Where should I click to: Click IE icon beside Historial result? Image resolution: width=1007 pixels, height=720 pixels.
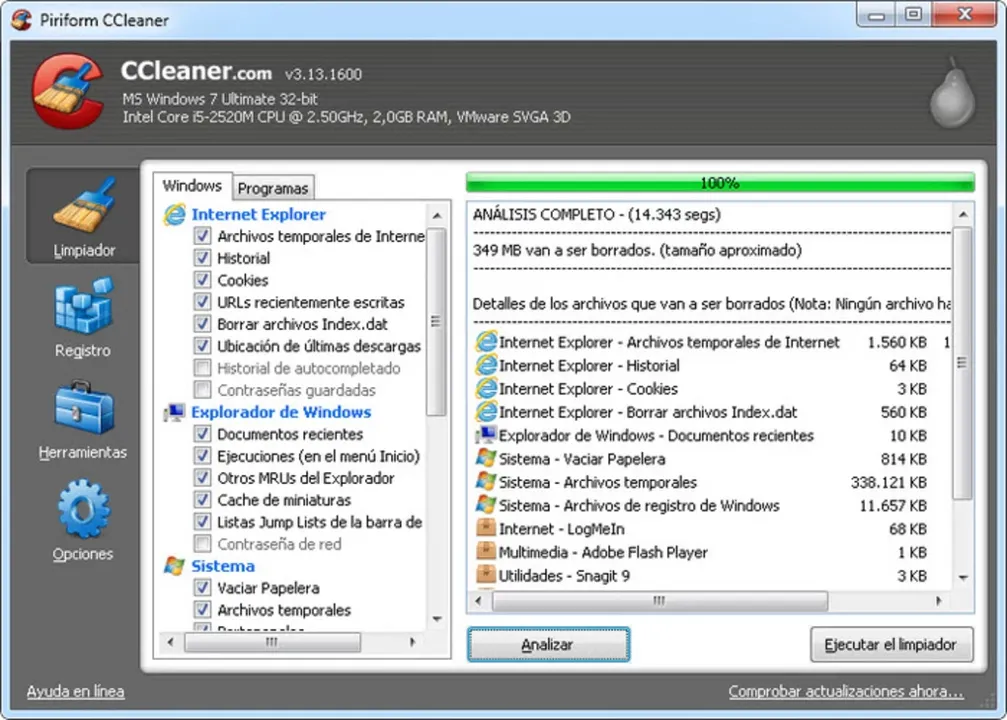[486, 365]
